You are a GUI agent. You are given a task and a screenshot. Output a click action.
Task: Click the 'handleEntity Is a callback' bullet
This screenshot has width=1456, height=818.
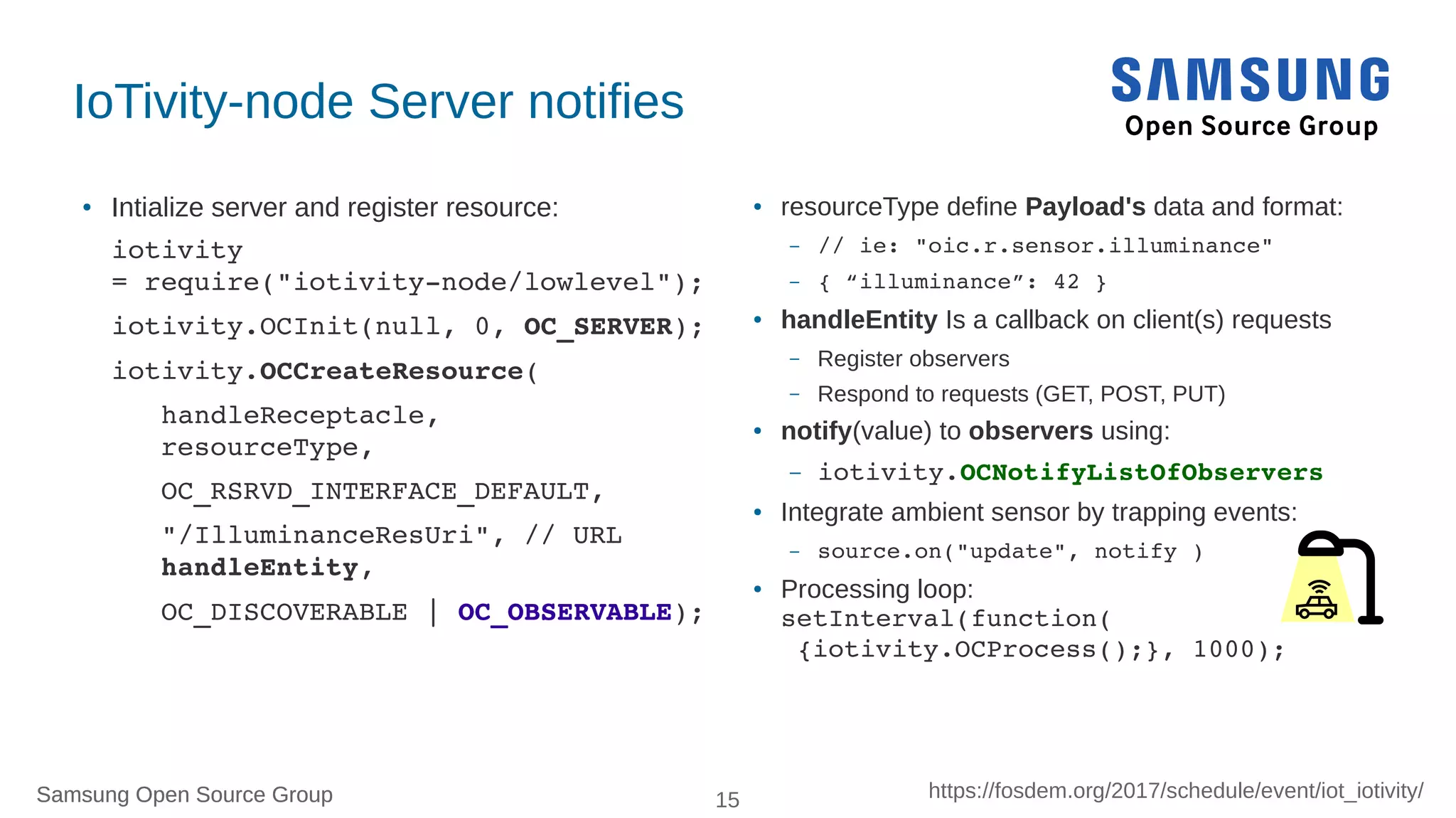1056,320
